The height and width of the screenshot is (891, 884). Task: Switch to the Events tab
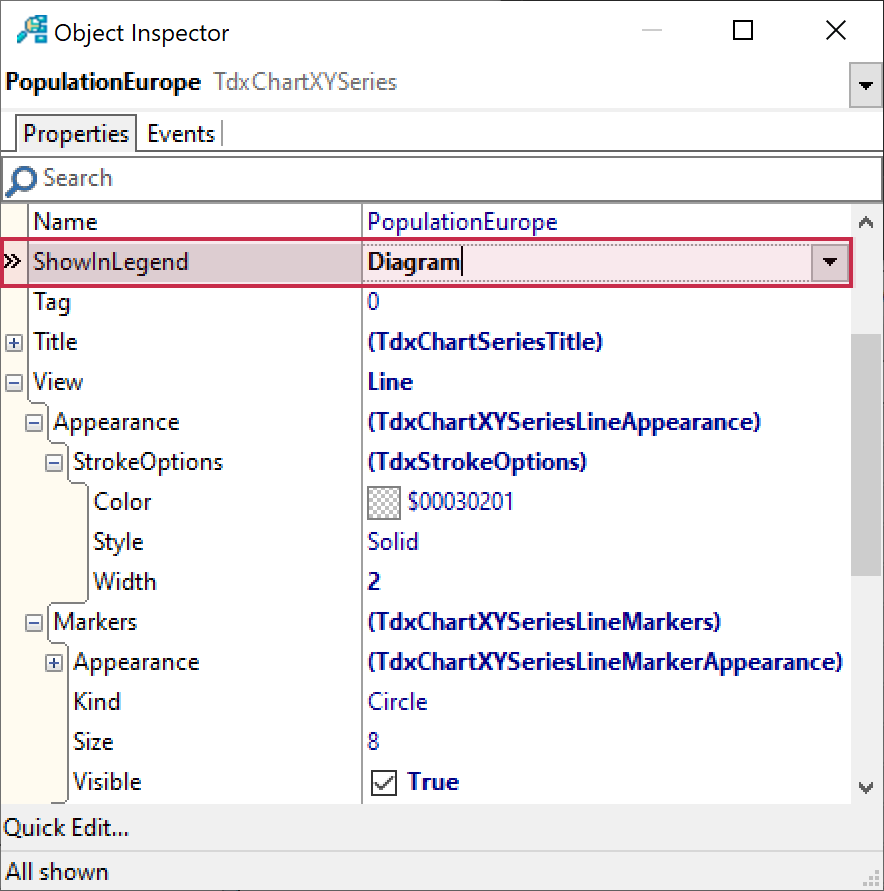click(181, 134)
